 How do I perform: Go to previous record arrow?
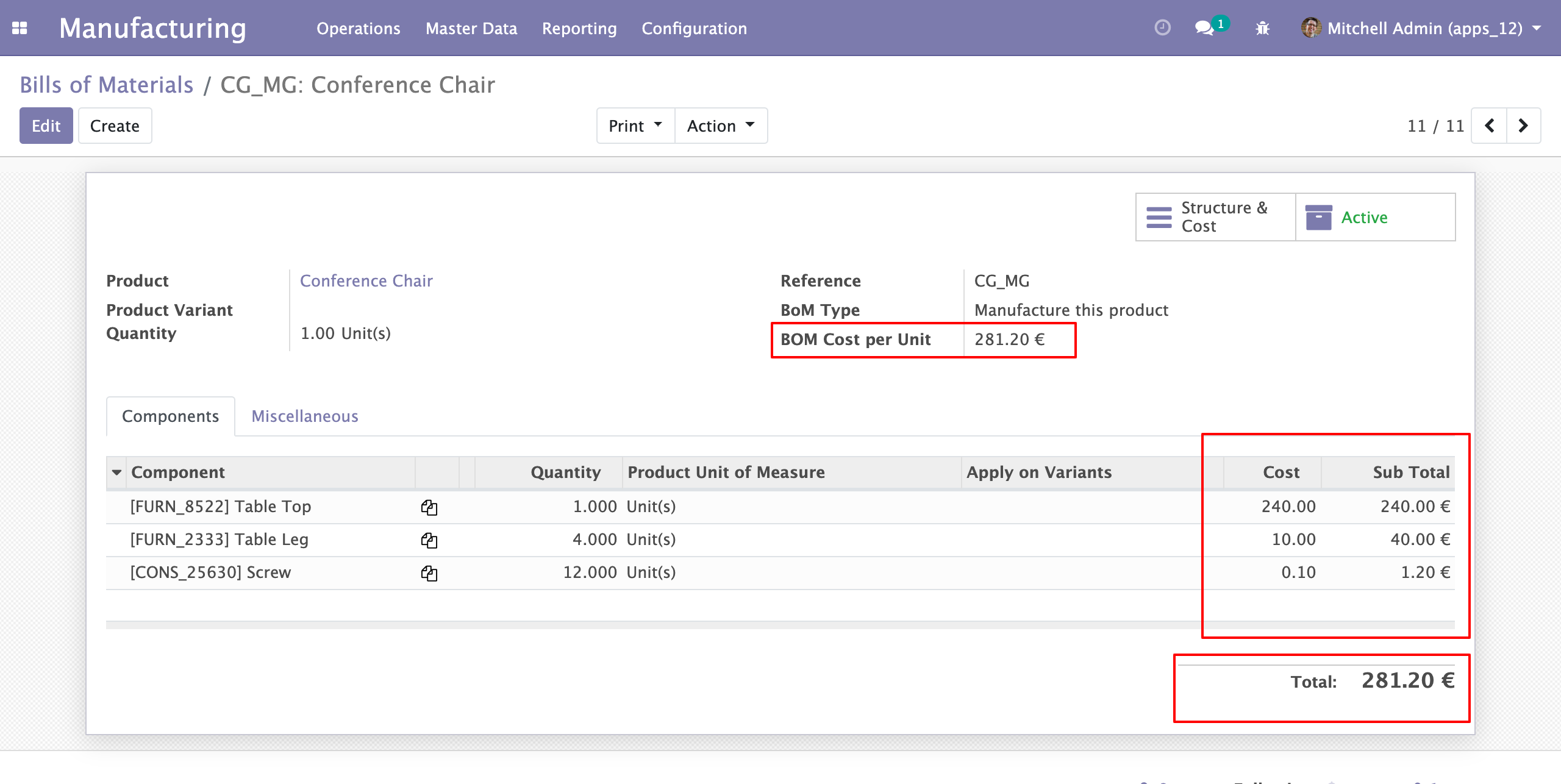(1489, 126)
